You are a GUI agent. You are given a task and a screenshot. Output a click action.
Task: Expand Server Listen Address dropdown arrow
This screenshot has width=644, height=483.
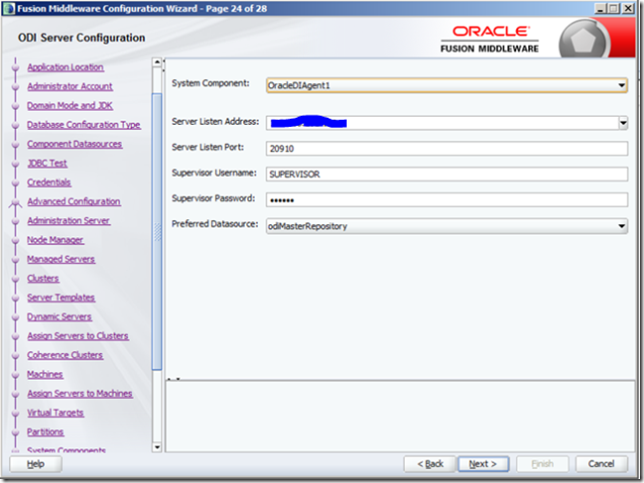tap(623, 123)
